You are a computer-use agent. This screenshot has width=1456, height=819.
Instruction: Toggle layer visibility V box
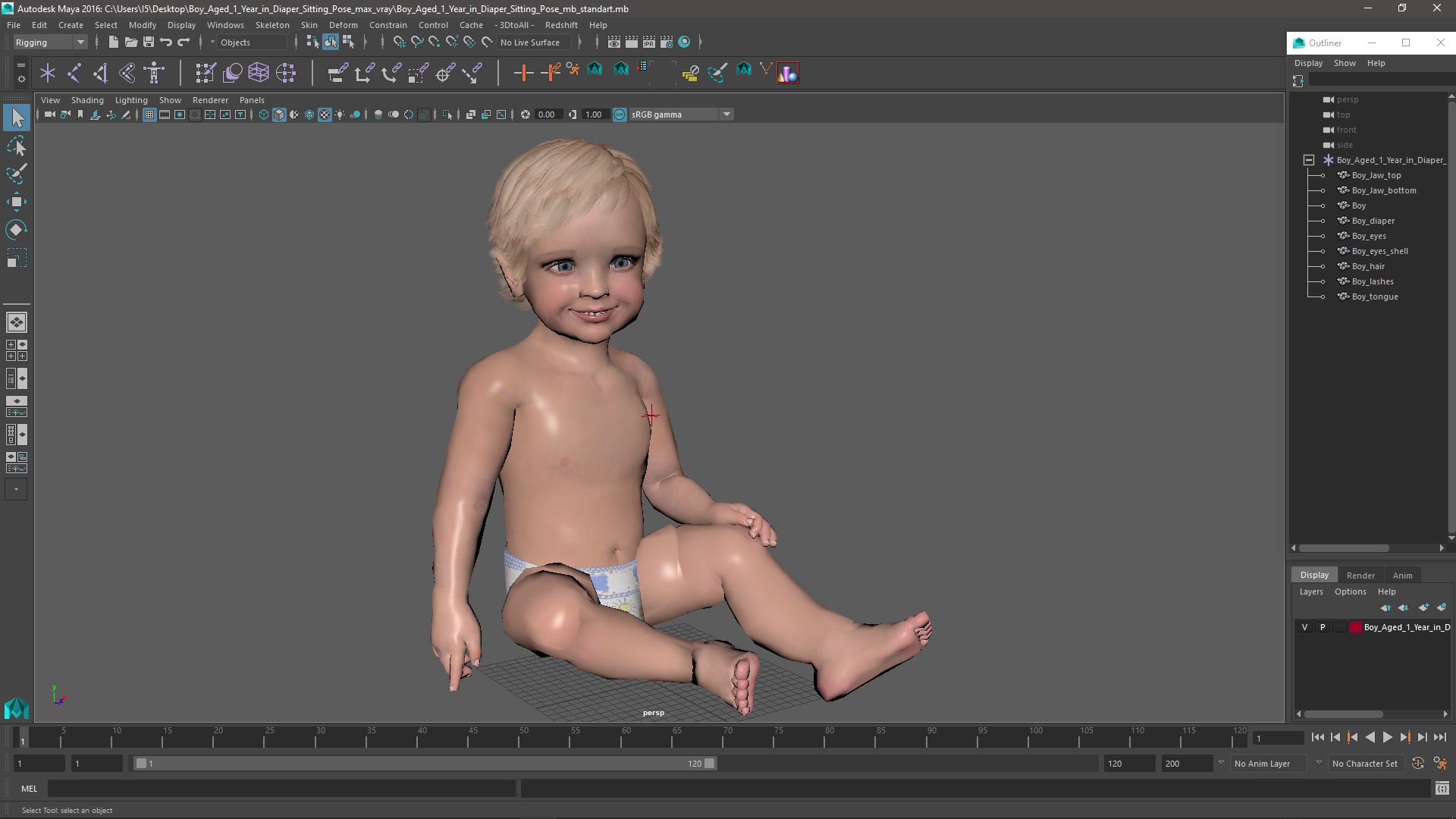[x=1304, y=627]
